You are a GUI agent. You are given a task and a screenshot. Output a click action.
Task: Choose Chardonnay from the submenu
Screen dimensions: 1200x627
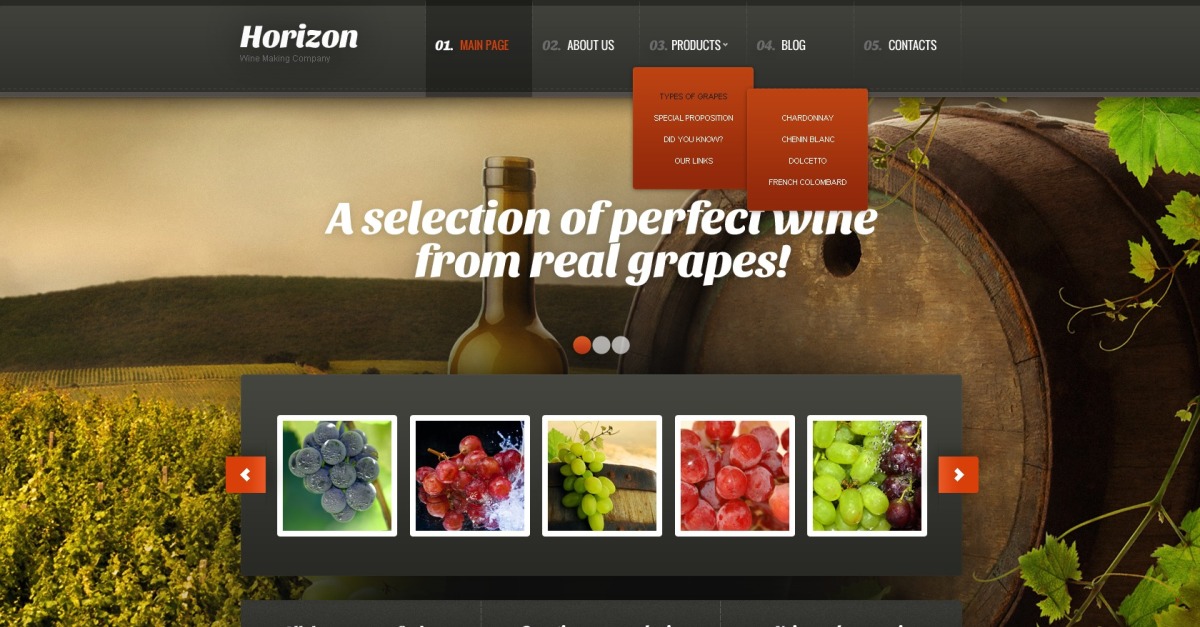pos(808,118)
